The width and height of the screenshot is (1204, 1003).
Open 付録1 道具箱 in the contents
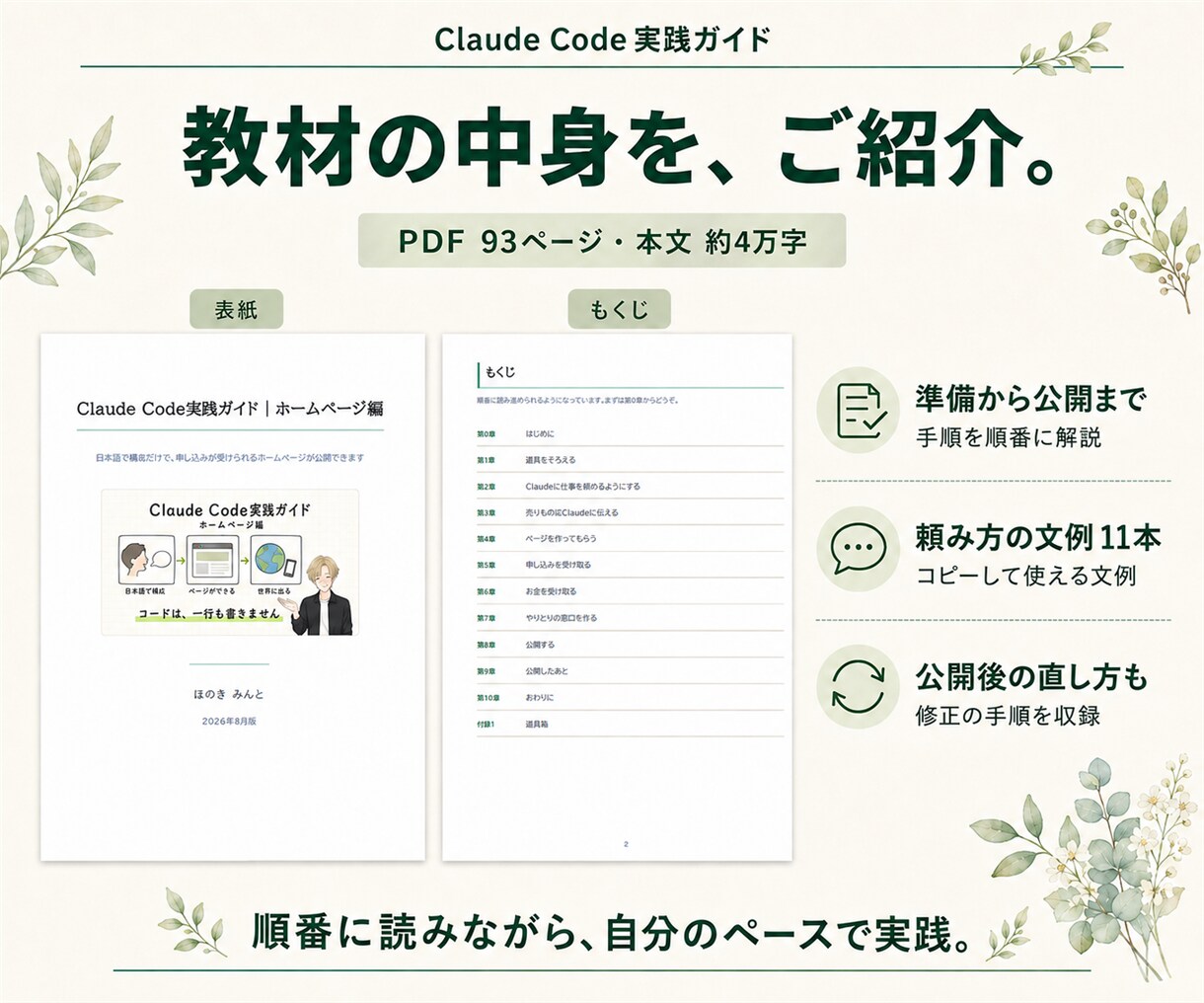[630, 724]
